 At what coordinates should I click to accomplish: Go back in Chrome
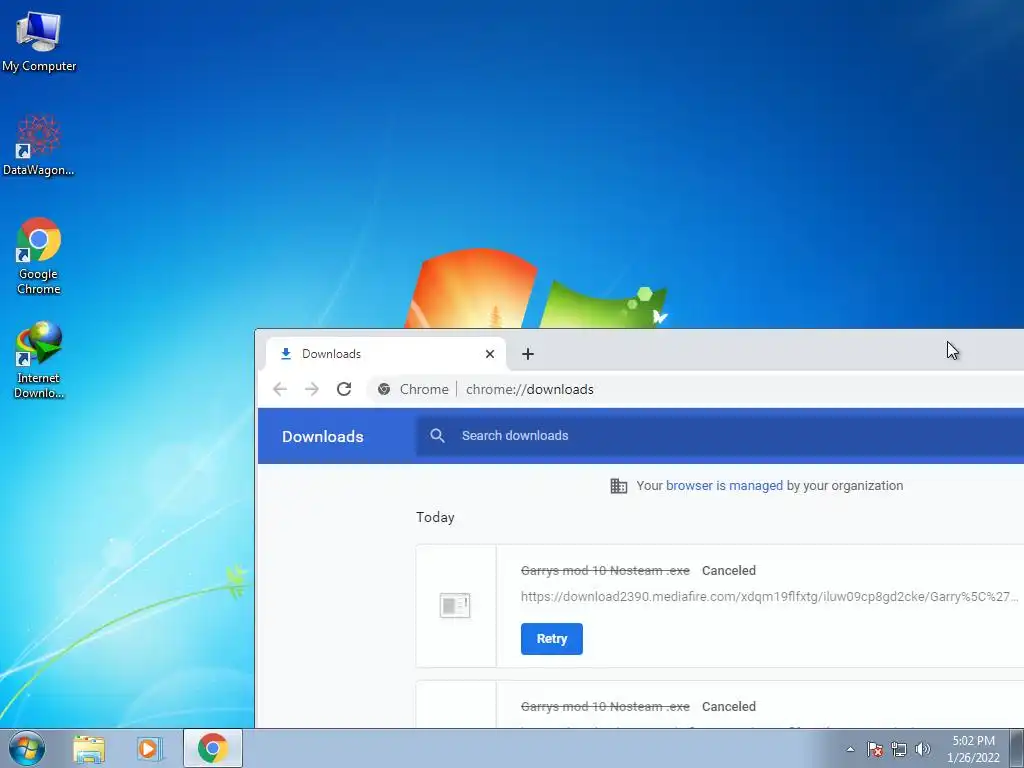(280, 389)
